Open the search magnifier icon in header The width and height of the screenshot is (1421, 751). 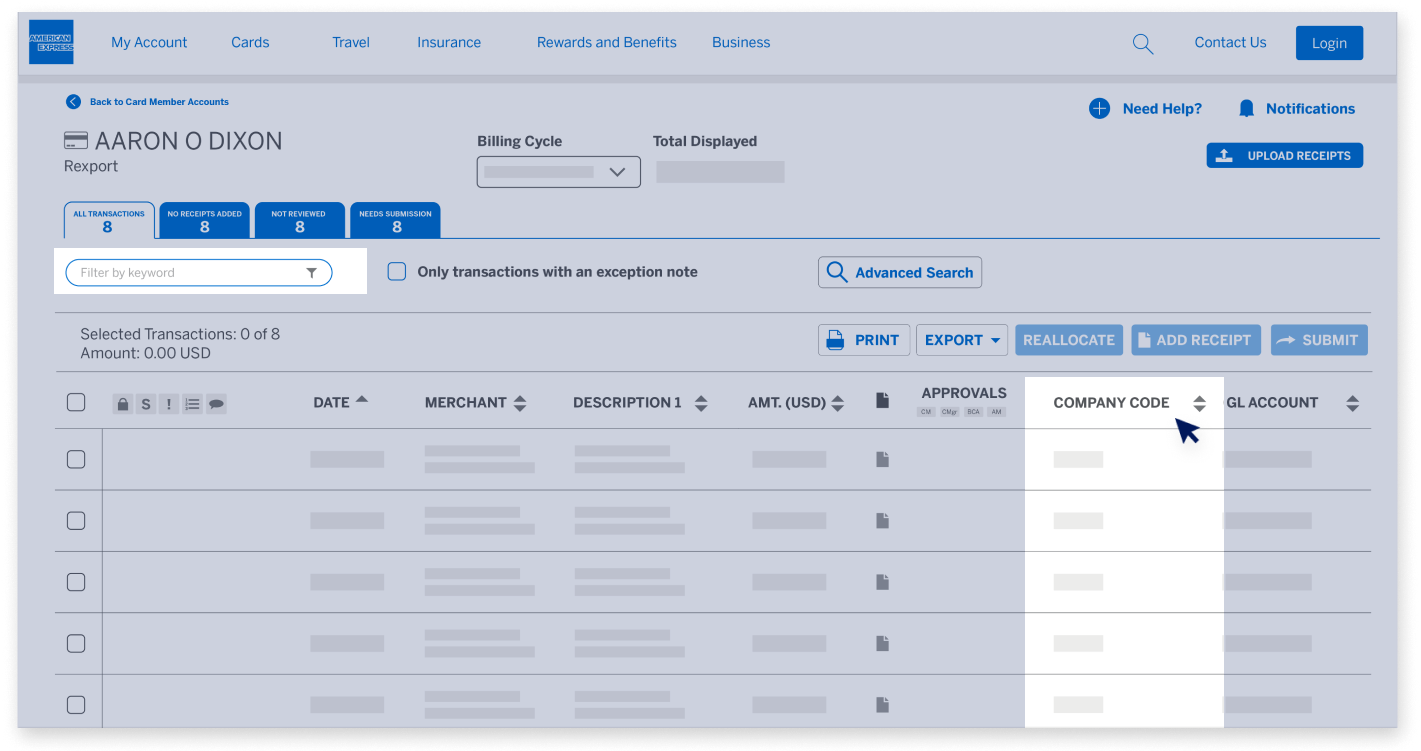click(1142, 44)
